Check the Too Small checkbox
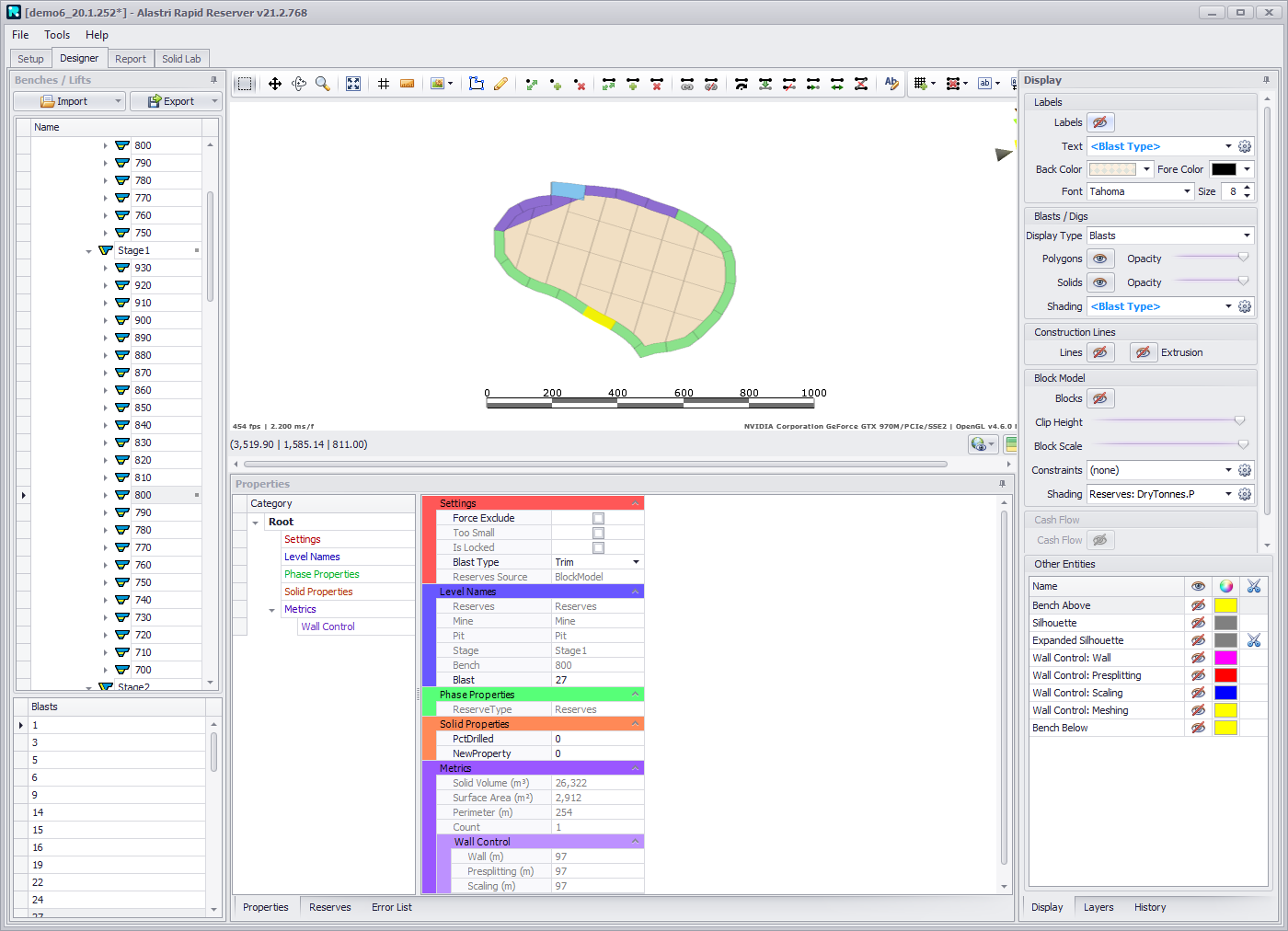1288x931 pixels. 598,533
